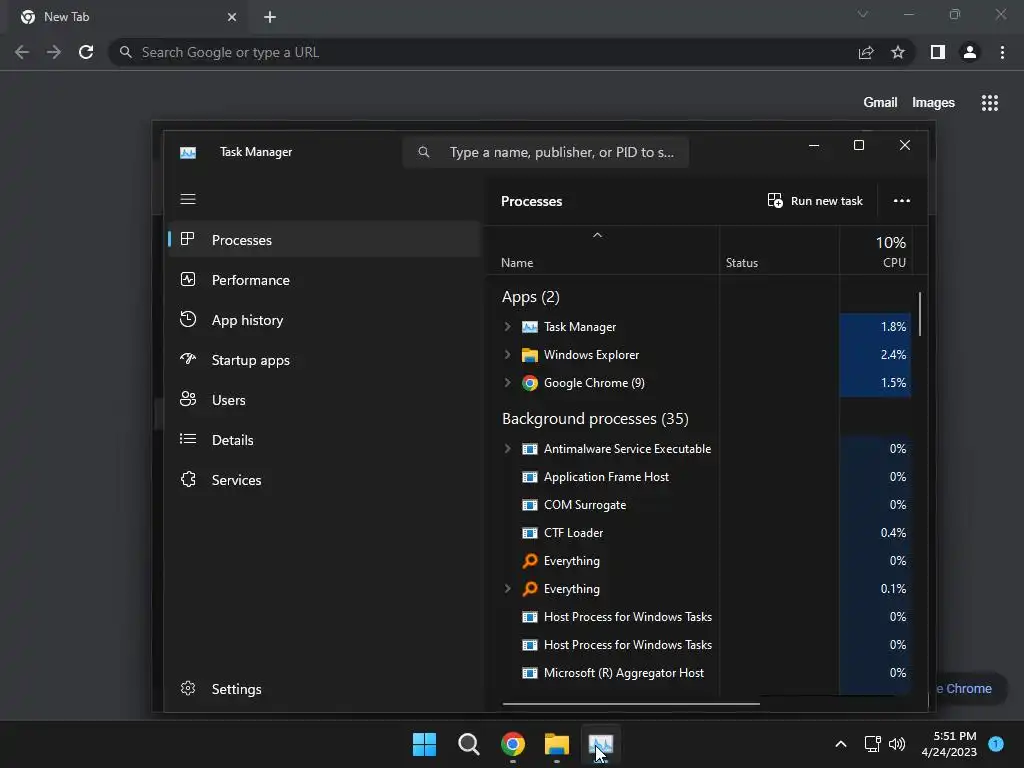Open File Explorer from the taskbar
This screenshot has height=768, width=1024.
[557, 744]
